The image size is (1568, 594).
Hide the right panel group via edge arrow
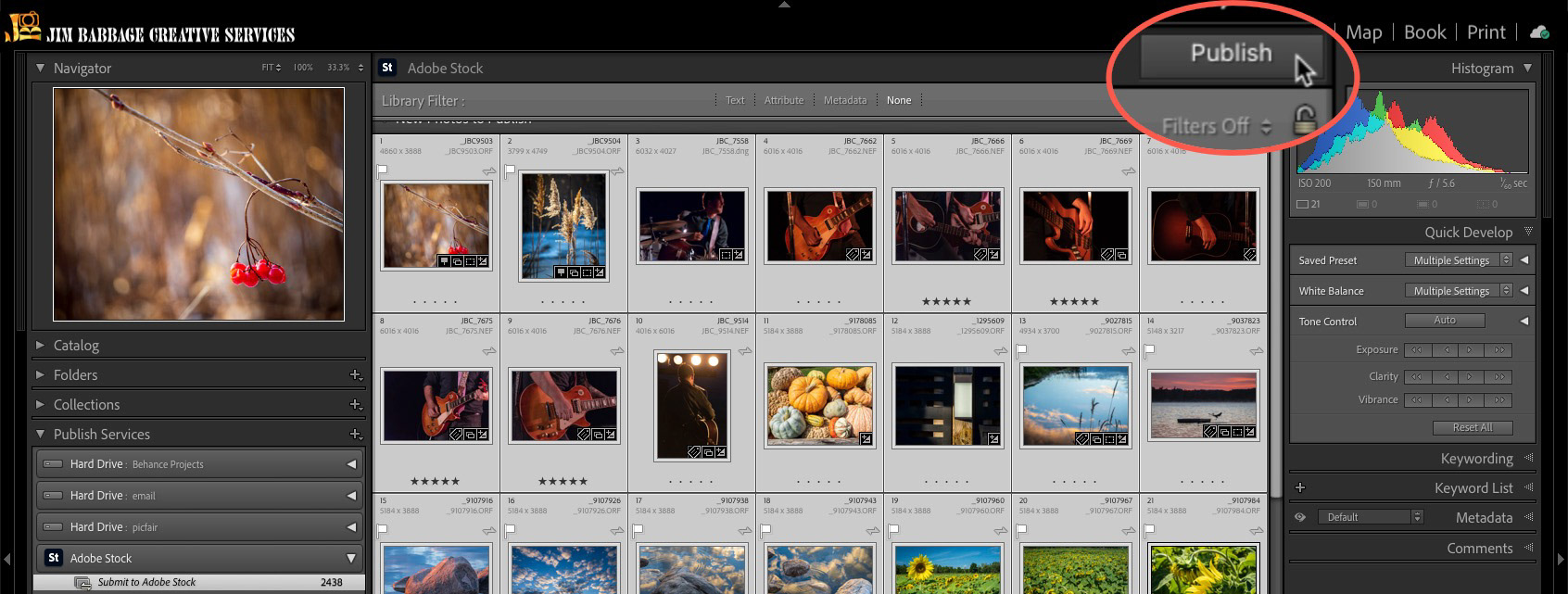(x=1561, y=559)
